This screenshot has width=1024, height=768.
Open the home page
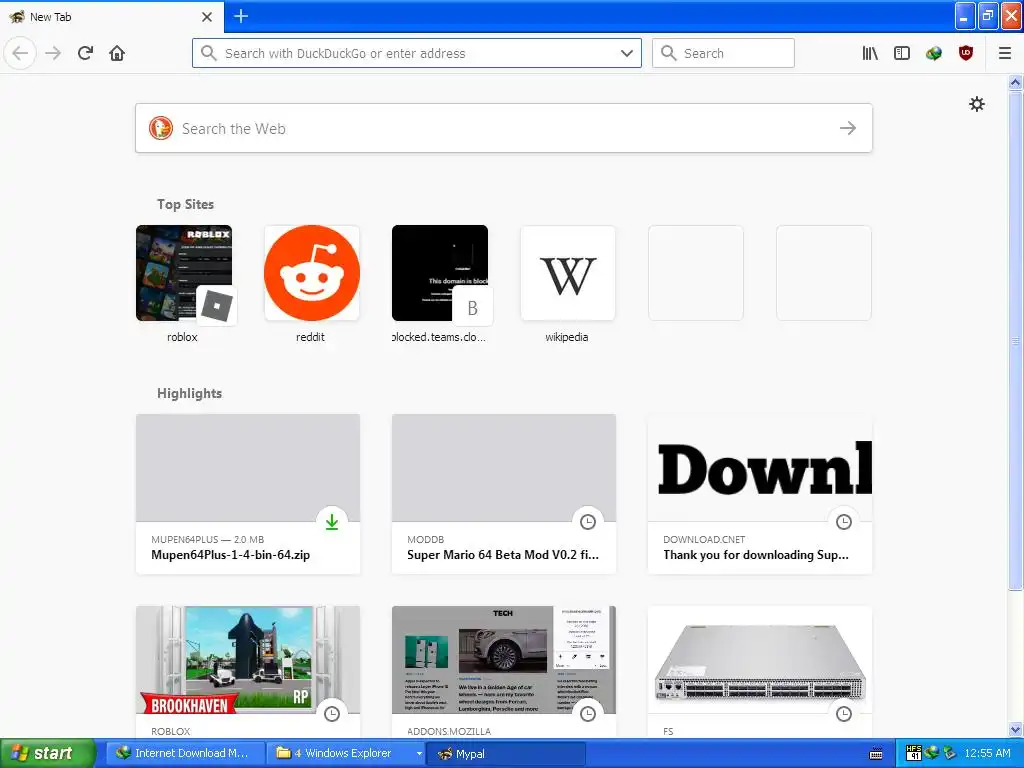(x=117, y=53)
